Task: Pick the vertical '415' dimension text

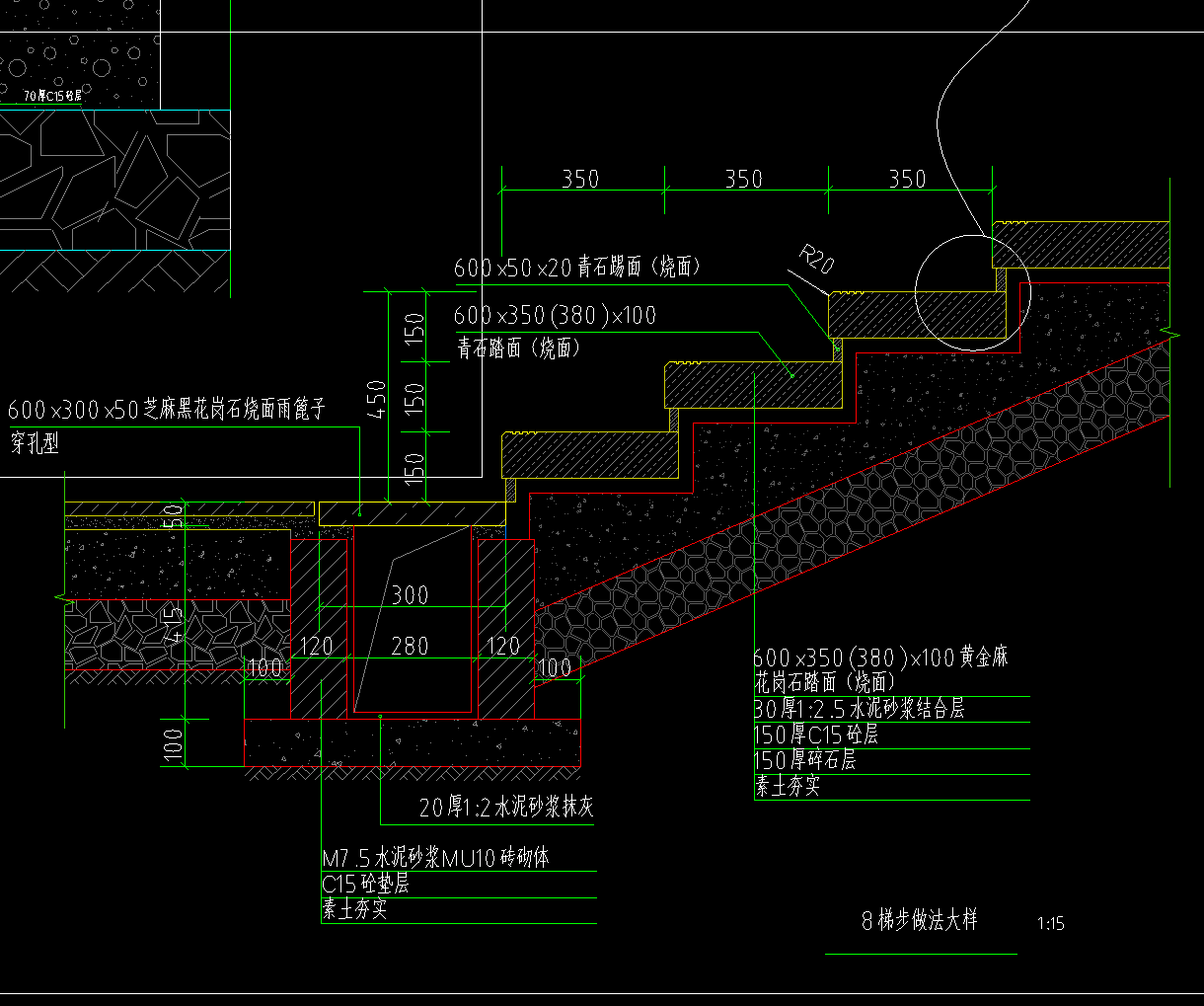Action: point(174,624)
